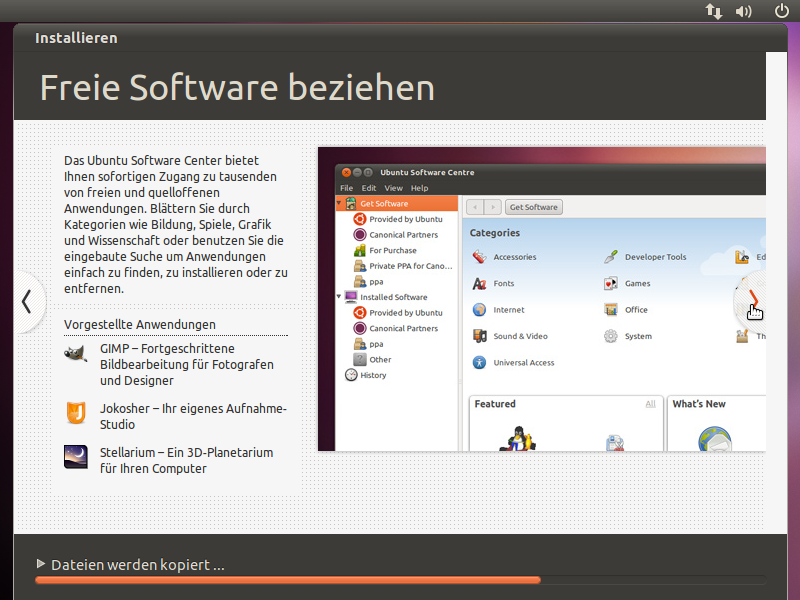Select 'Provided by Ubuntu' under Get Software
800x600 pixels.
(x=406, y=219)
